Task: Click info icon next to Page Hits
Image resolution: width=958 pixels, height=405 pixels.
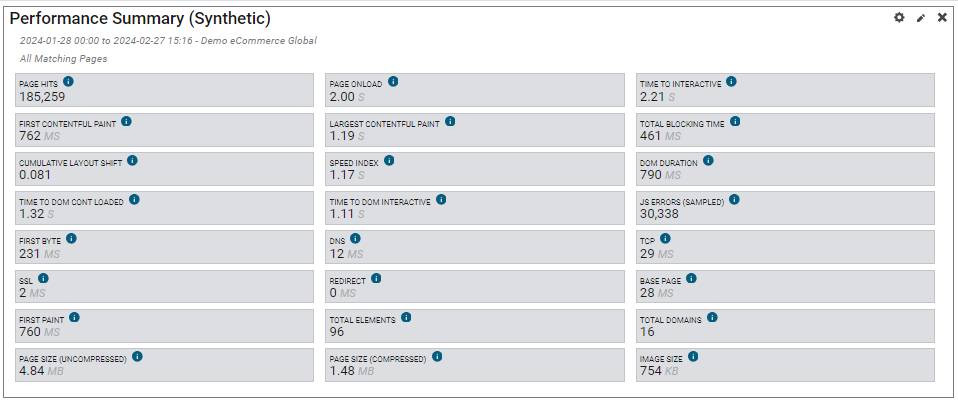Action: pos(68,82)
